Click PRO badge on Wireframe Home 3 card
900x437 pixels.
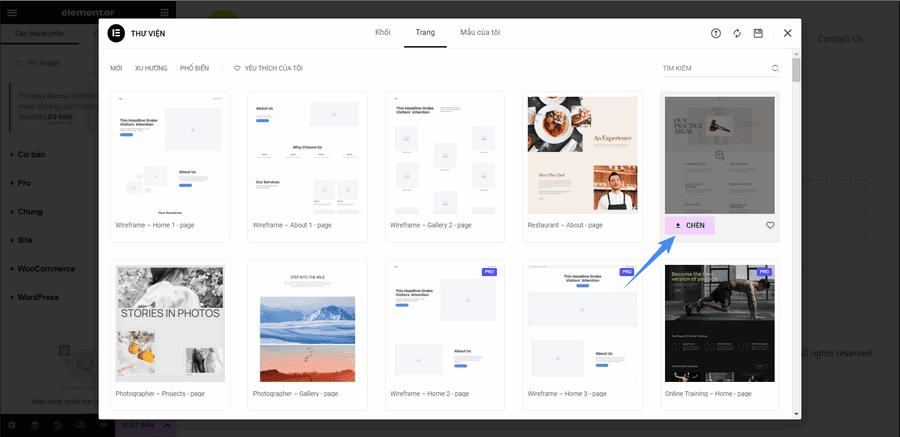click(x=626, y=272)
